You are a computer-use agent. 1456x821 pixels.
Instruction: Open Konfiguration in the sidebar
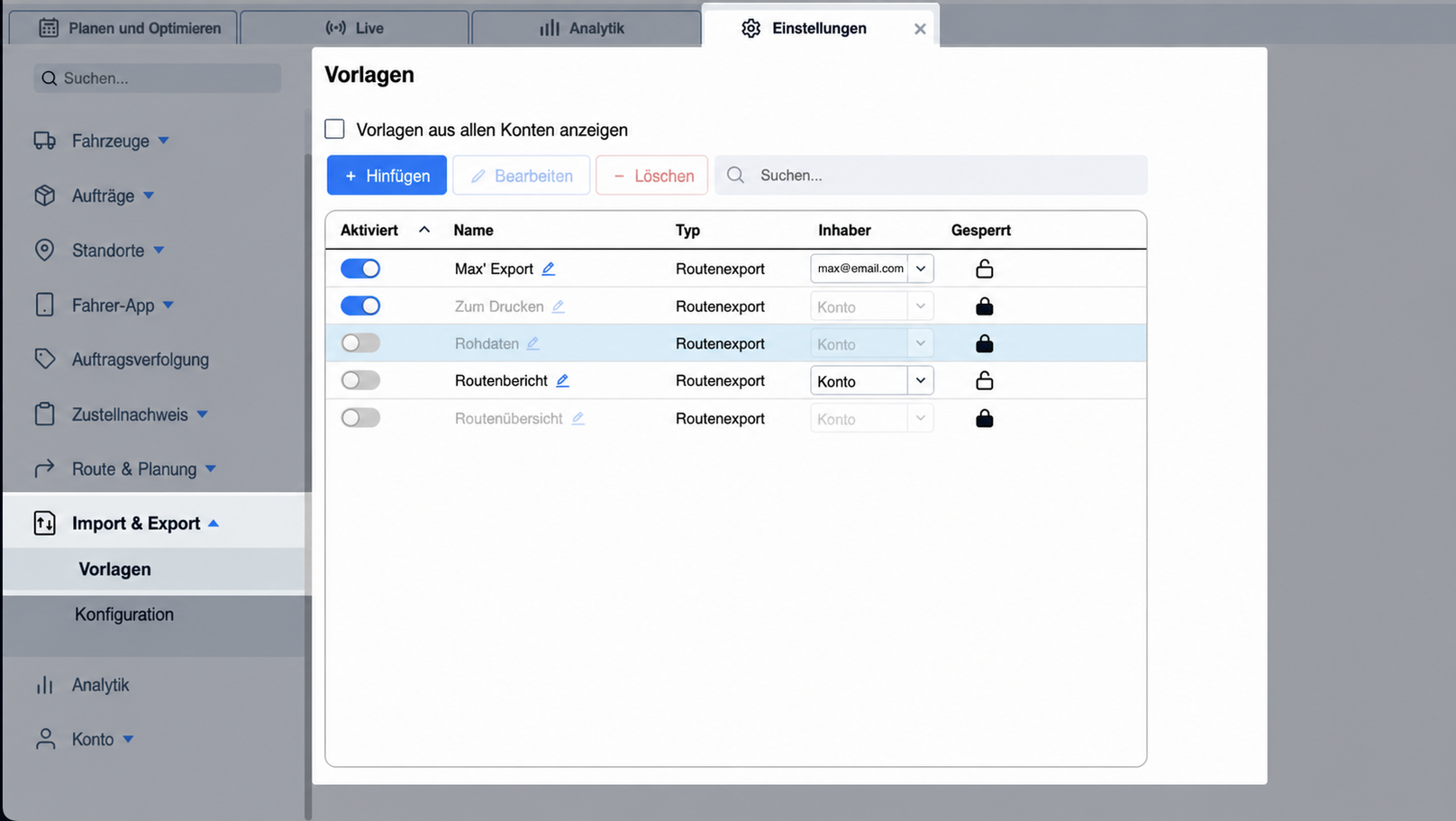coord(124,615)
